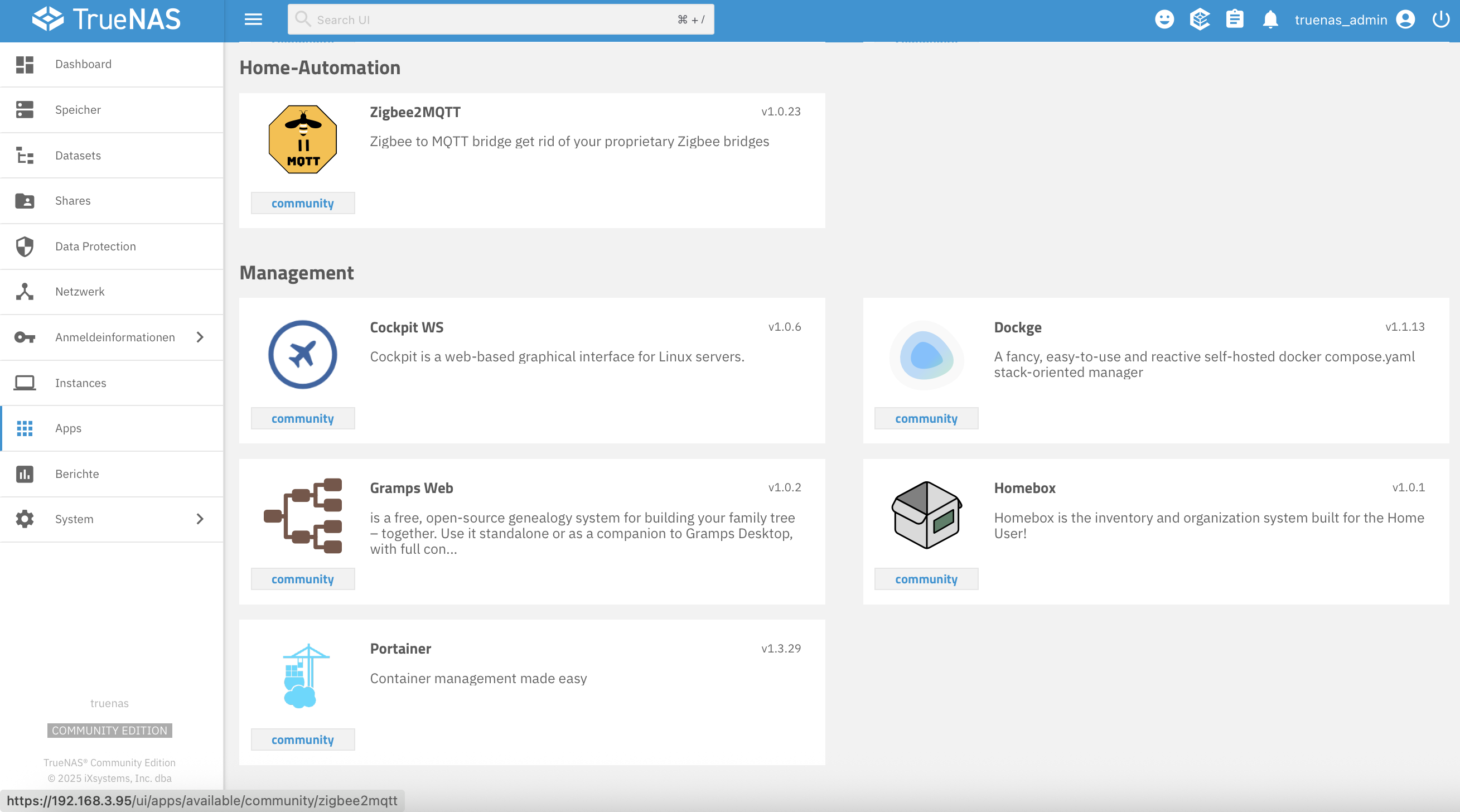
Task: Click the Apps grid icon
Action: tap(25, 428)
